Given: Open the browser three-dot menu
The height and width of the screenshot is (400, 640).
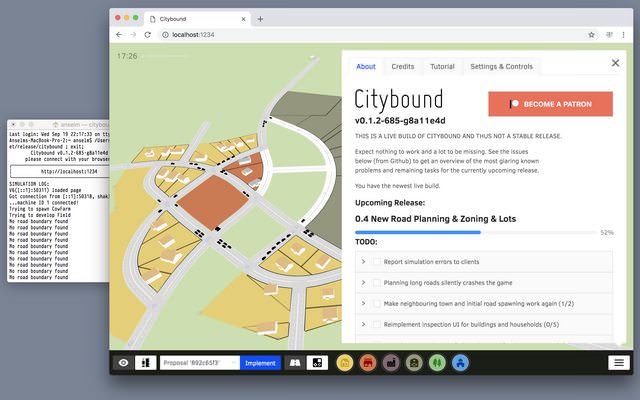Looking at the screenshot, I should click(623, 35).
